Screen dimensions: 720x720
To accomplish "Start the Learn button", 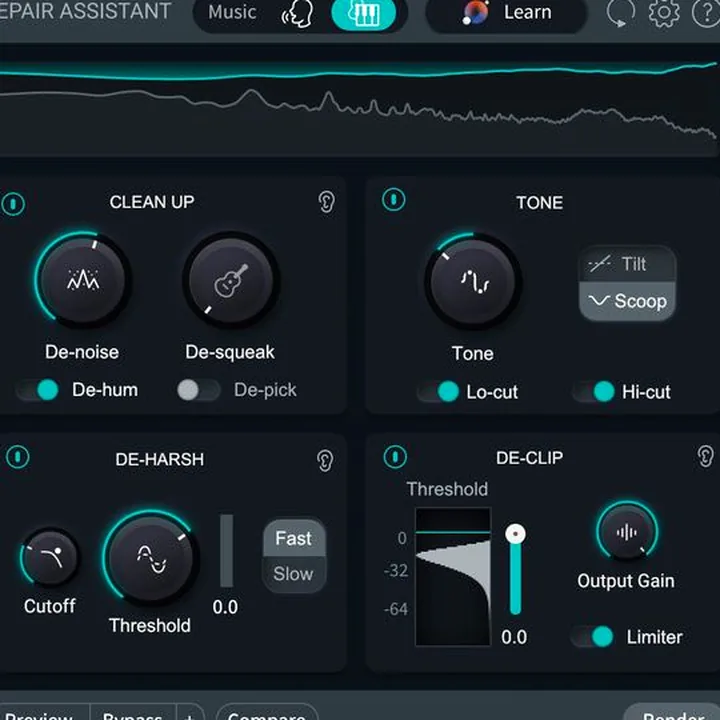I will 506,13.
